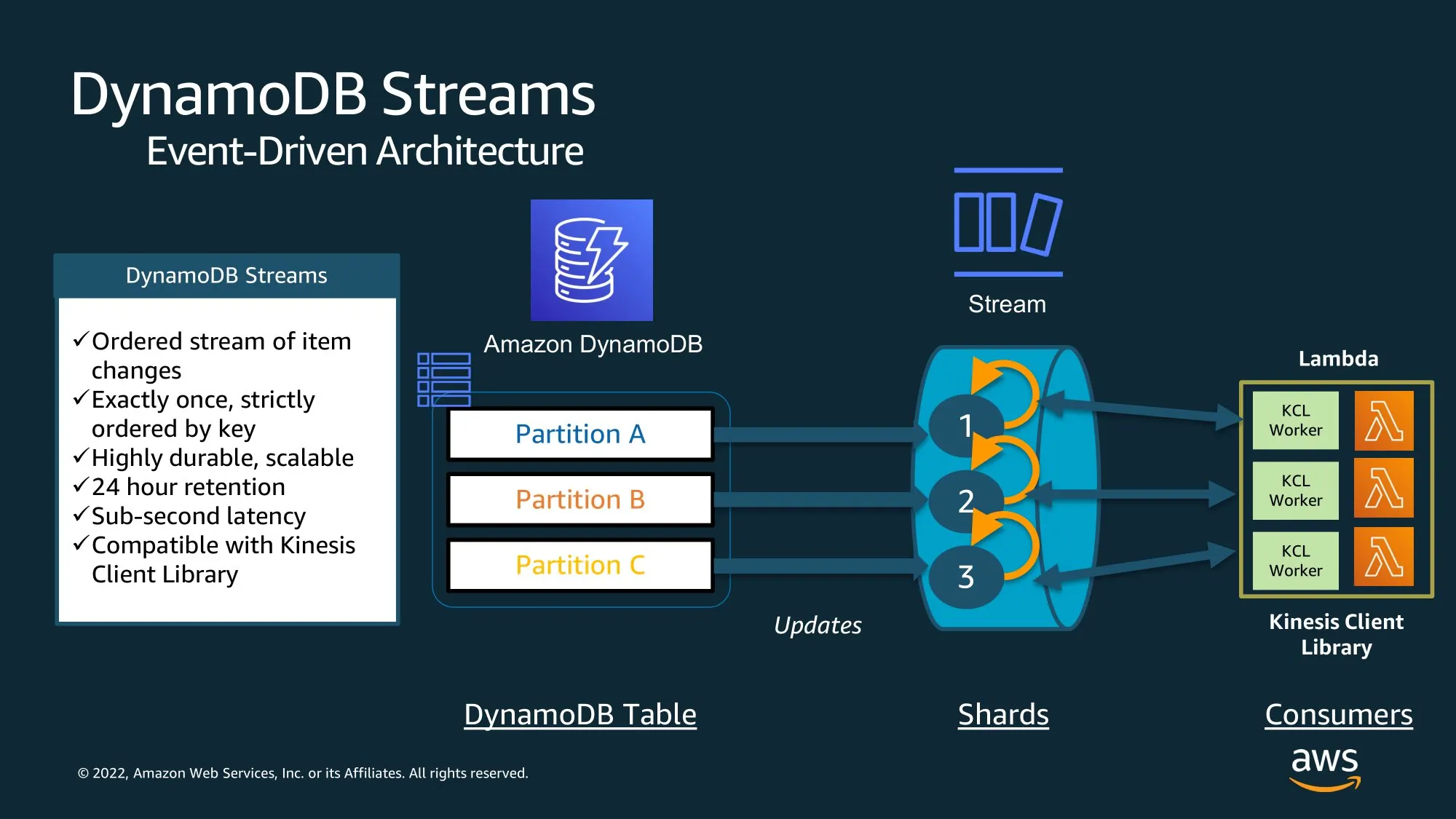
Task: Click the small table grid icon
Action: point(443,379)
